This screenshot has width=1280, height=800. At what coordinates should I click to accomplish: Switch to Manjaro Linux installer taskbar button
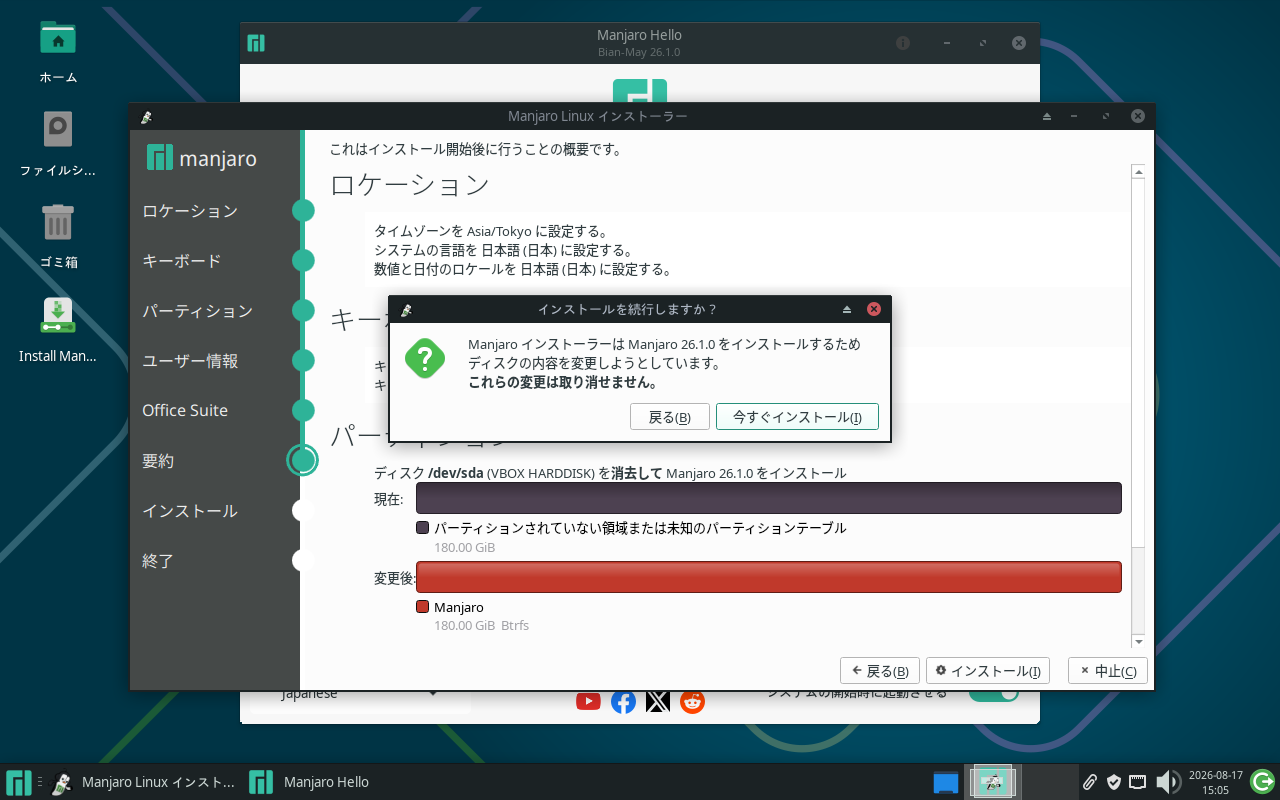[x=144, y=782]
